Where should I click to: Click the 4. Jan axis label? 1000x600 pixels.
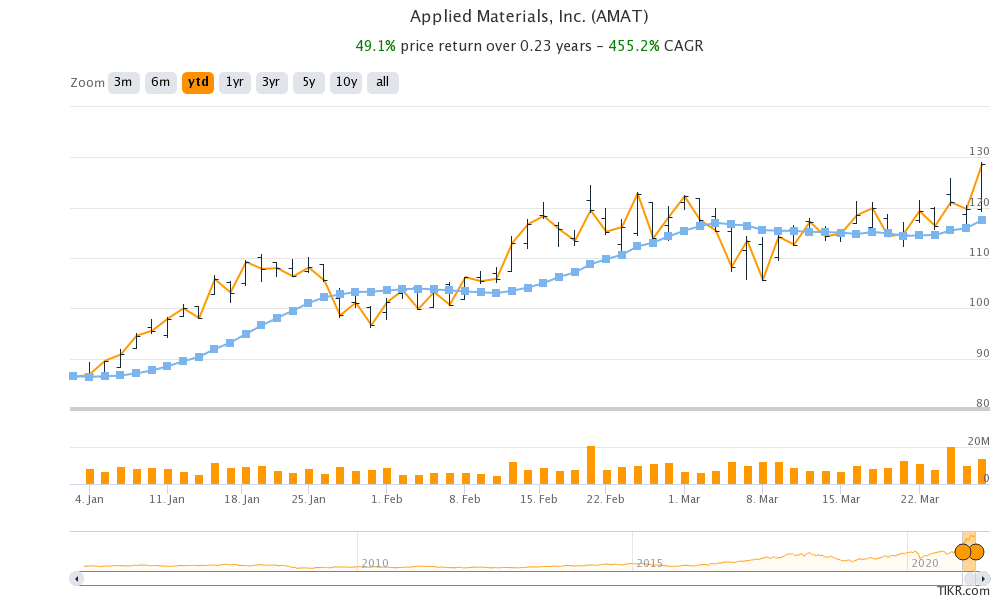point(89,499)
